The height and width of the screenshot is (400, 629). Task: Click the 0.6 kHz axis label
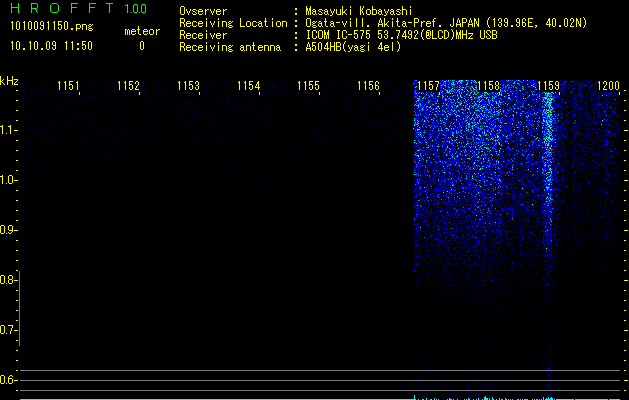8,380
